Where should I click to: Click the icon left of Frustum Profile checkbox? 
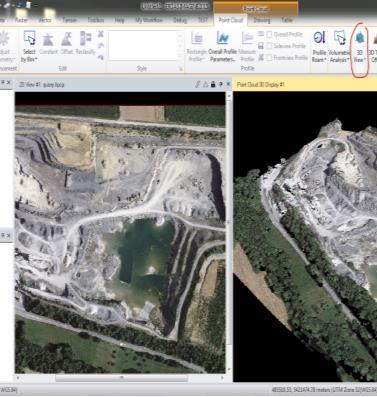coord(261,57)
